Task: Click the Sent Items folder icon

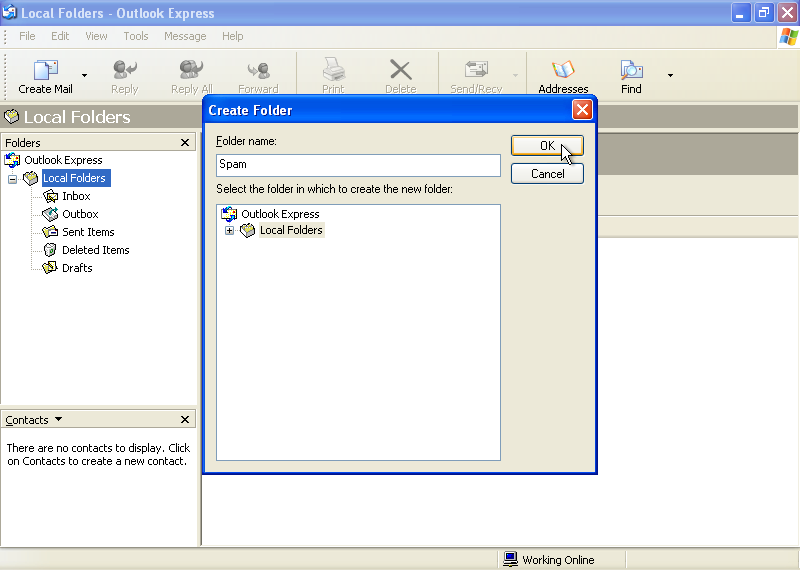Action: (x=50, y=232)
